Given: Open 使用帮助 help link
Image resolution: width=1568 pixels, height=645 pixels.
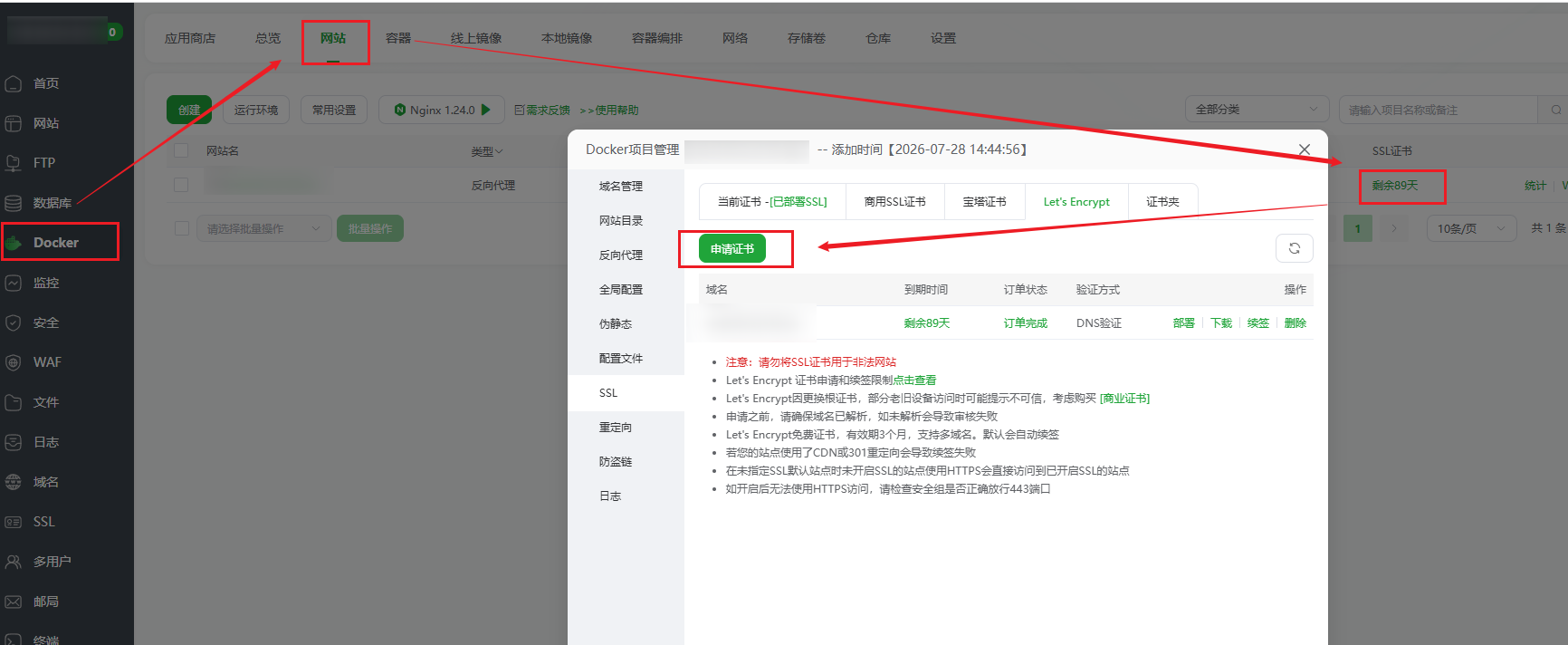Looking at the screenshot, I should pyautogui.click(x=609, y=110).
